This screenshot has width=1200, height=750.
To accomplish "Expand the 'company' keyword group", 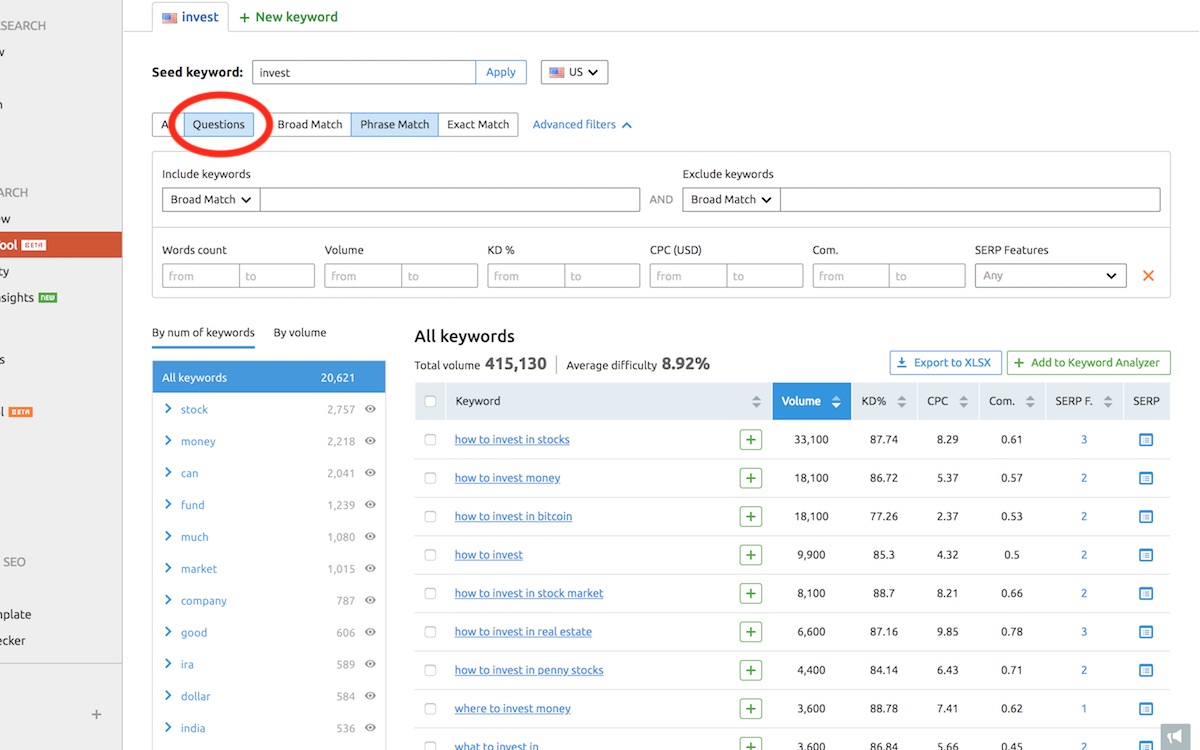I will point(168,600).
